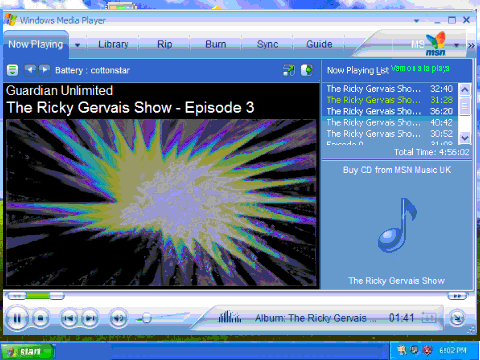Skip to the previous track

69,319
